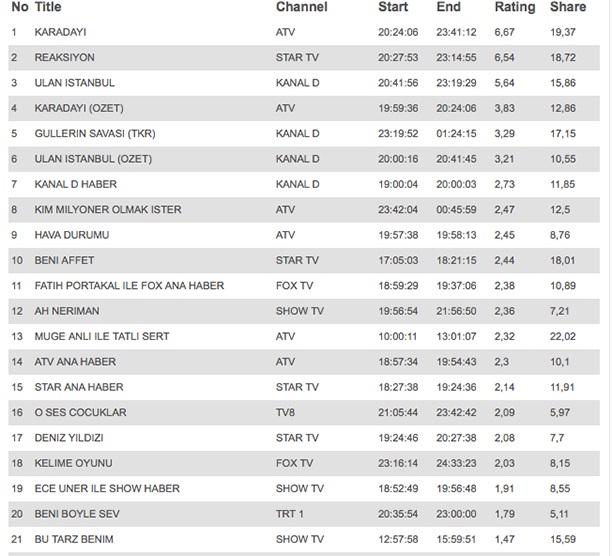
Task: Click the No column header
Action: [20, 7]
